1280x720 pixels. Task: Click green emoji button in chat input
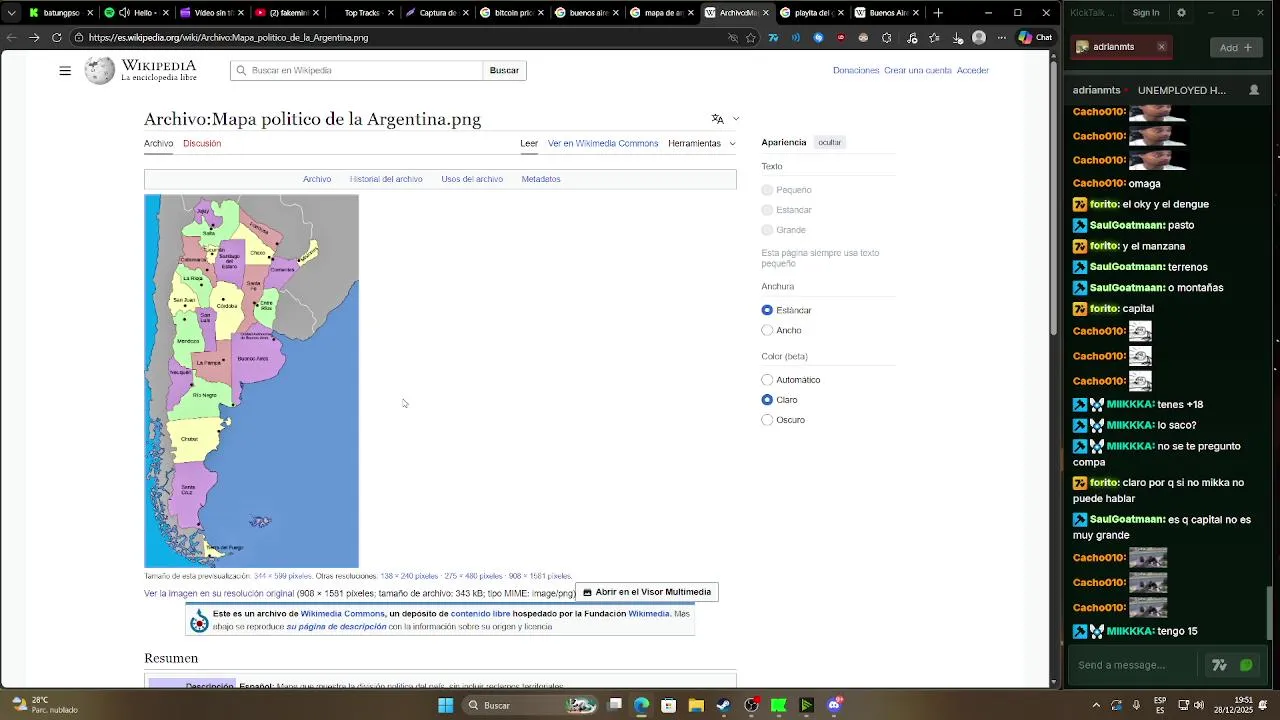[x=1246, y=665]
